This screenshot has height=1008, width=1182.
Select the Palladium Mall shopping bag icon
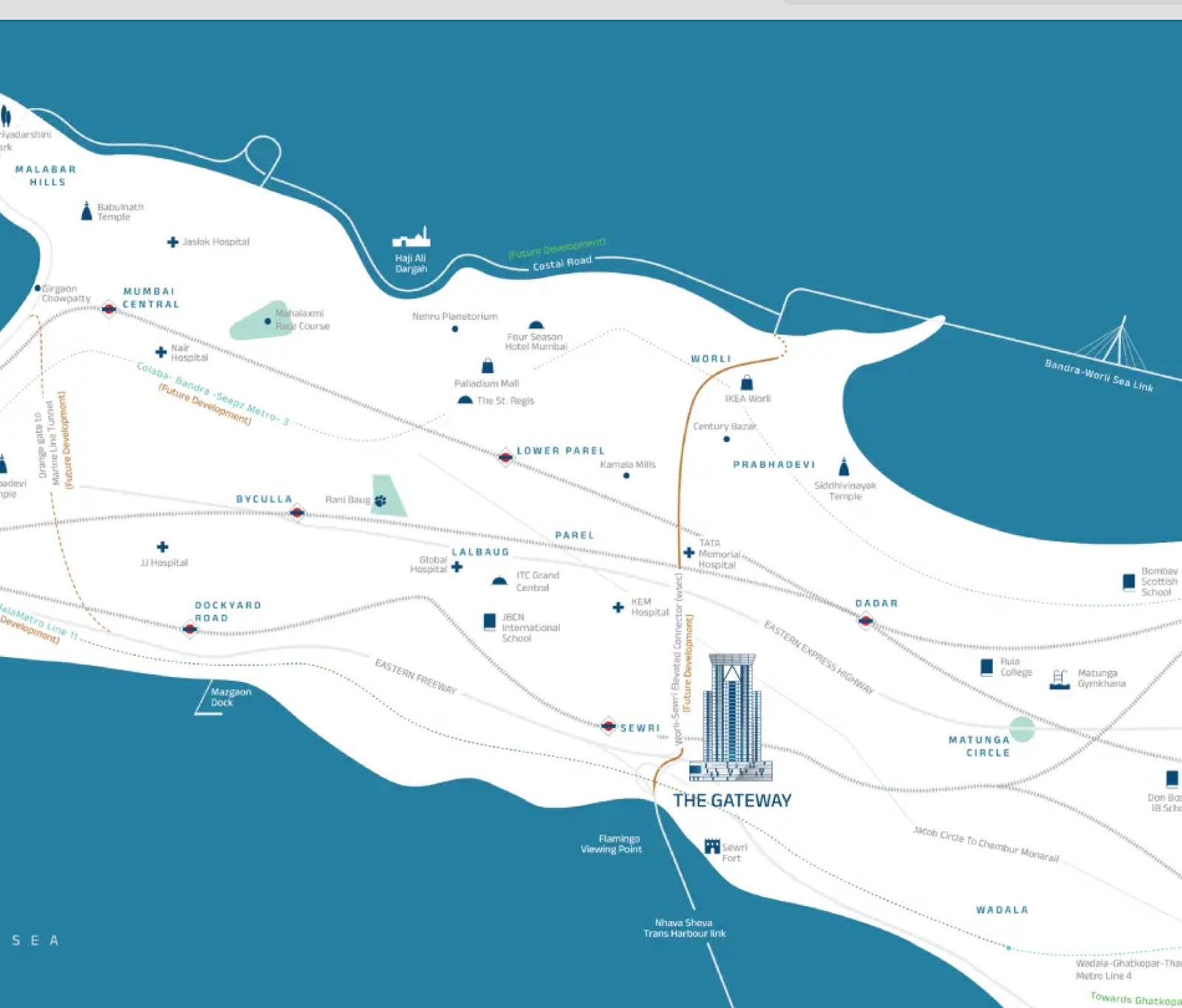(488, 366)
